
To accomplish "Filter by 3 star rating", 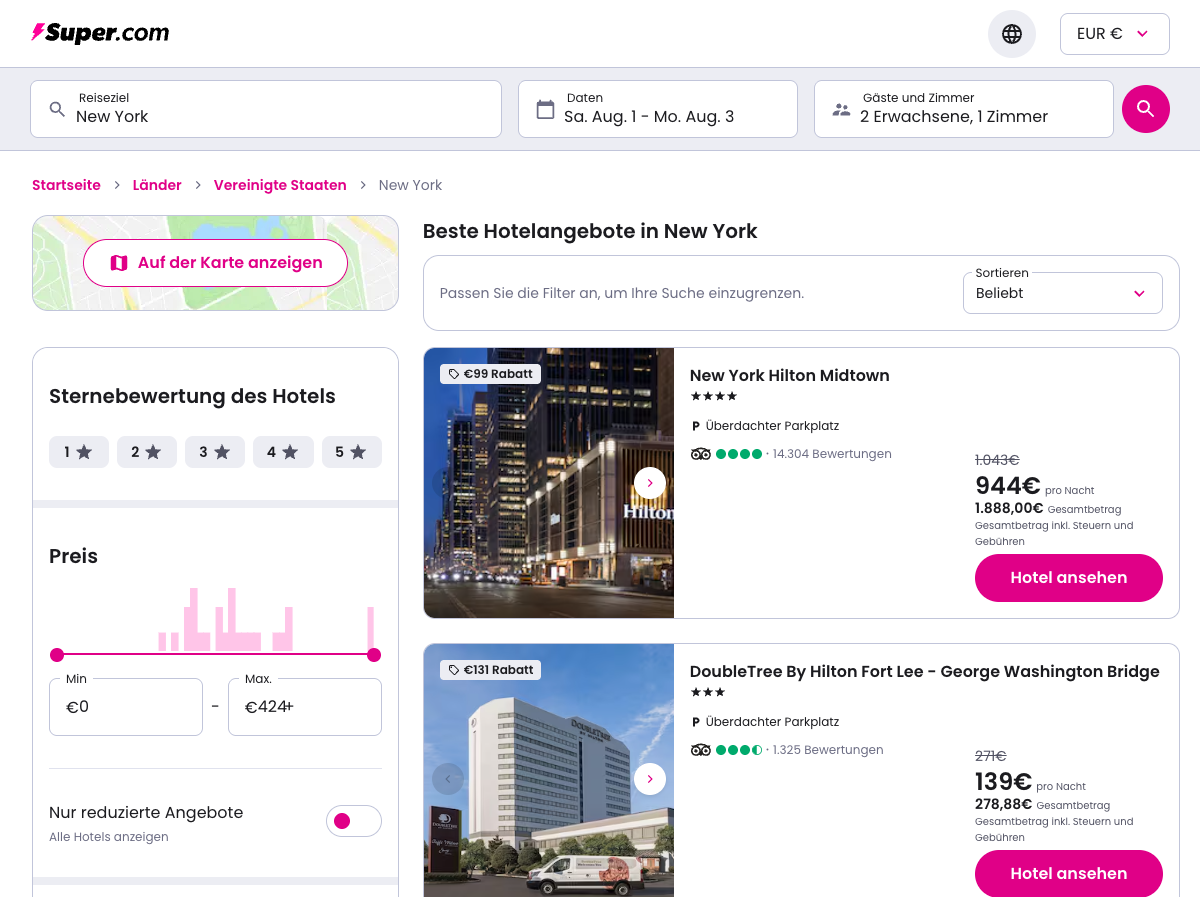I will tap(215, 452).
